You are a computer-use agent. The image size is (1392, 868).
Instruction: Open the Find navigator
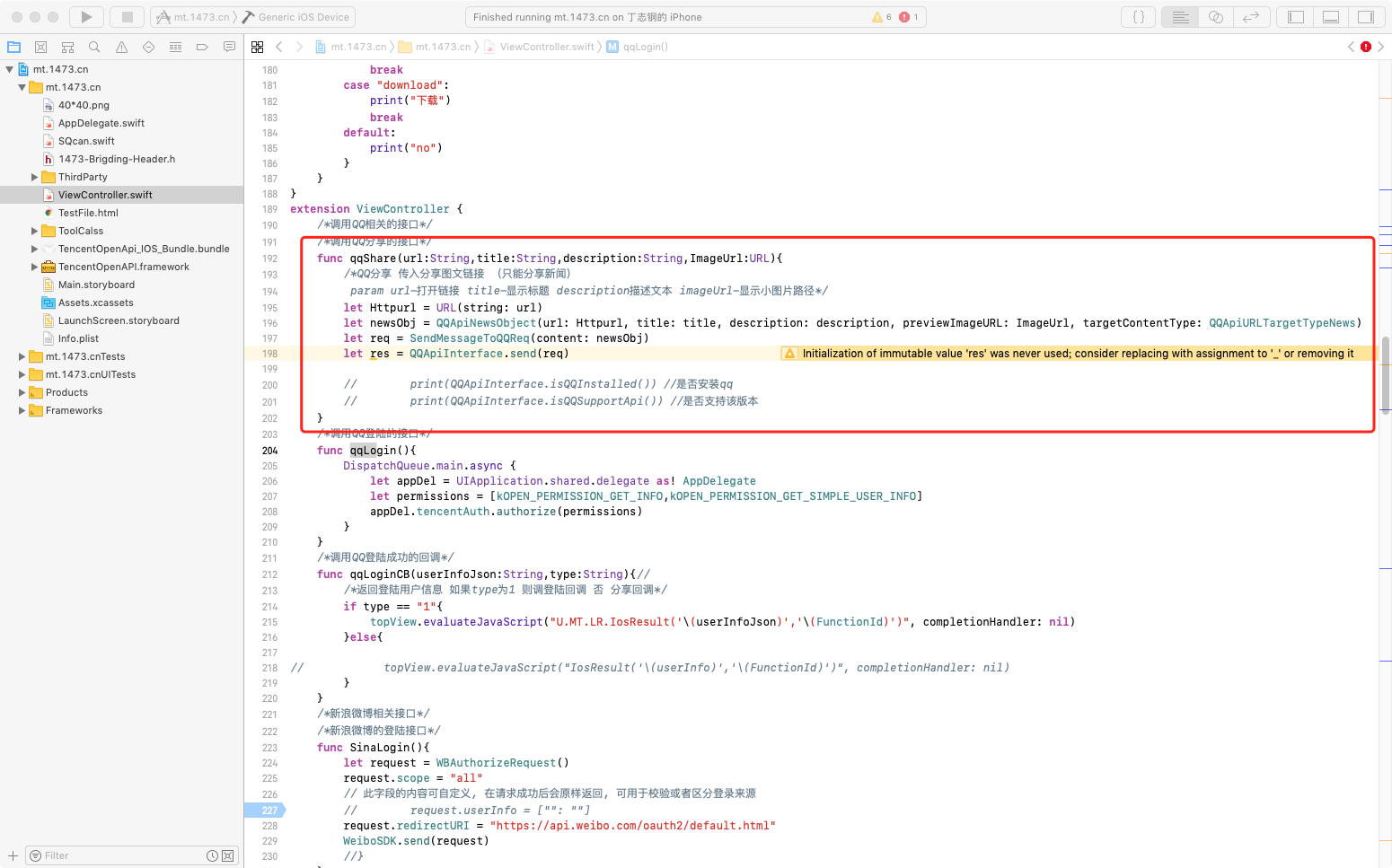[94, 47]
